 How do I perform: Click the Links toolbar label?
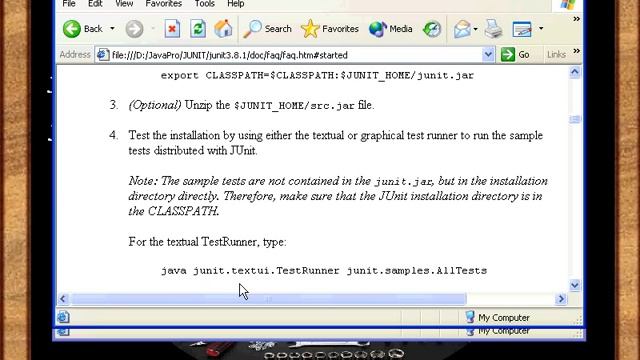pos(556,55)
